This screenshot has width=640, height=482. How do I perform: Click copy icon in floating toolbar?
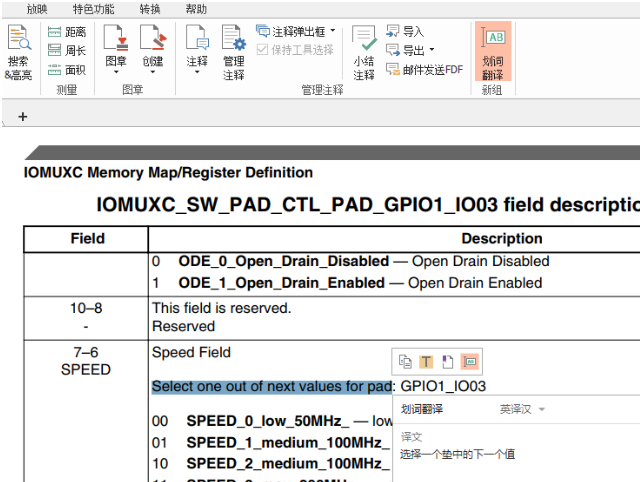click(x=405, y=362)
